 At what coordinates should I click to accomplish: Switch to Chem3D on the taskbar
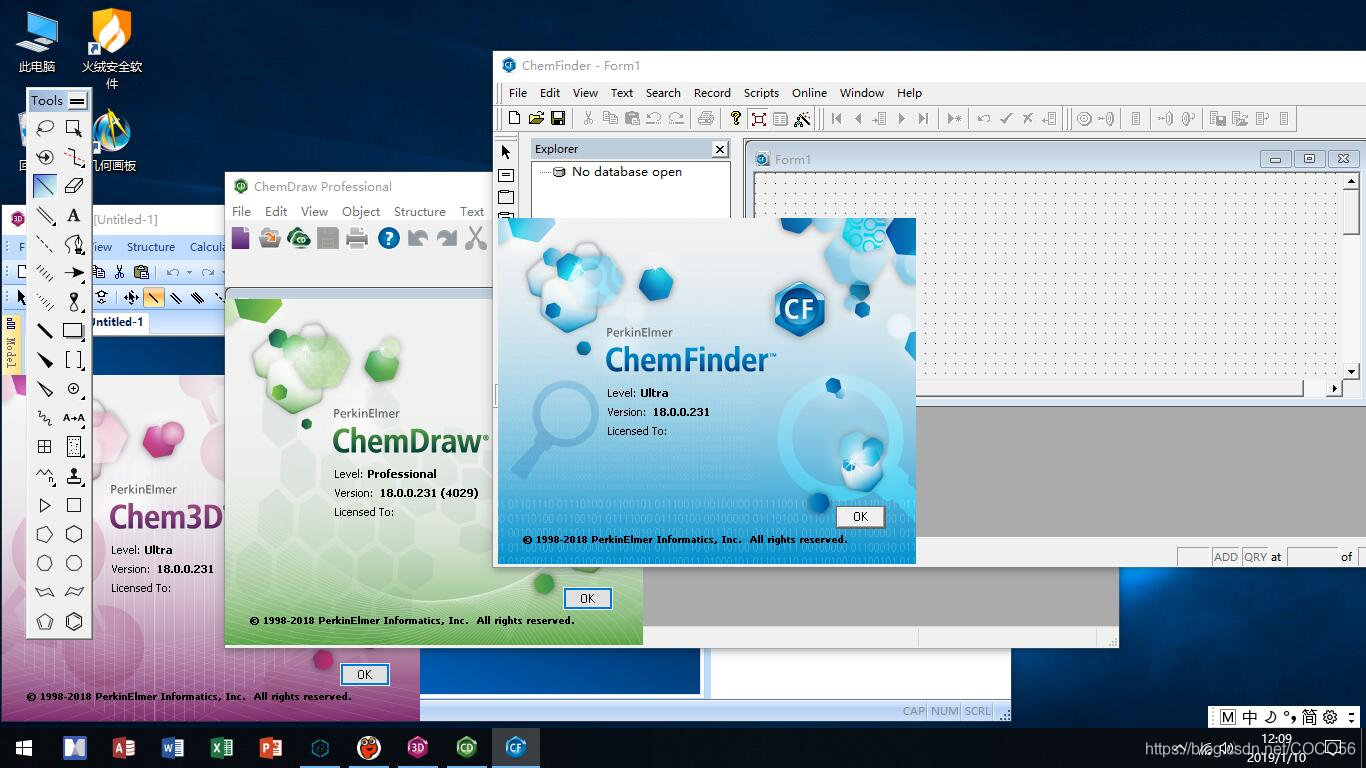[x=417, y=747]
